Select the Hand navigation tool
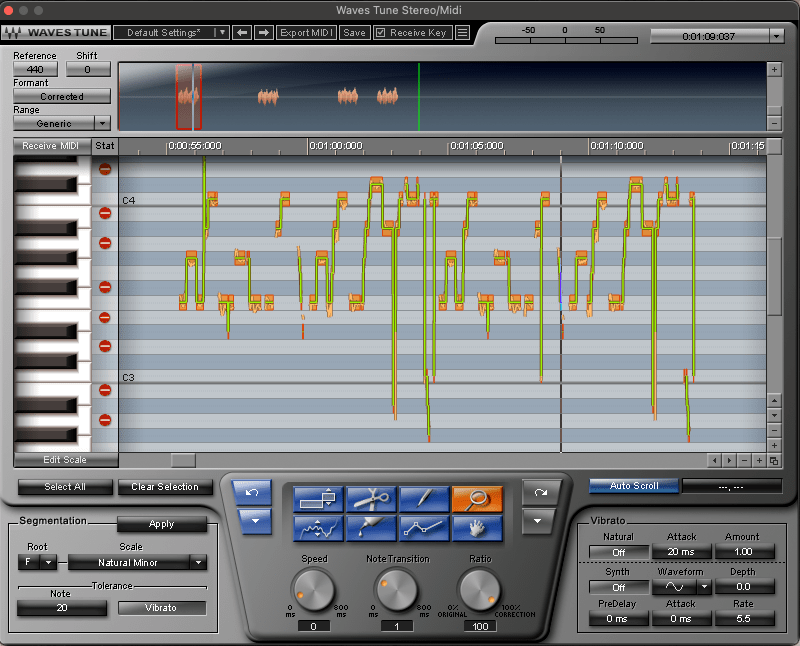 (x=476, y=528)
